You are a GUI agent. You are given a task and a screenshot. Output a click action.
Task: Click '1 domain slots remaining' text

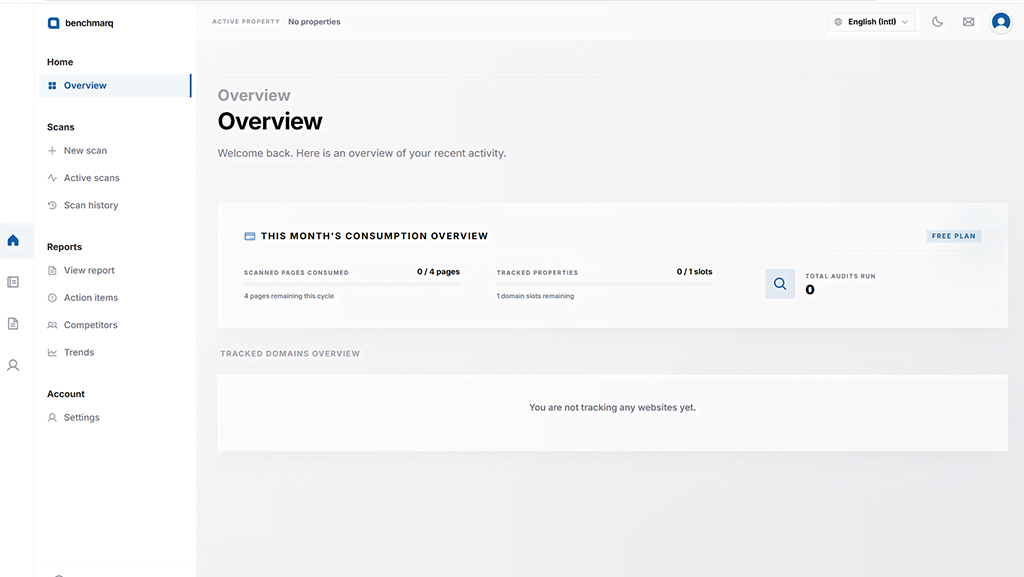(x=535, y=296)
